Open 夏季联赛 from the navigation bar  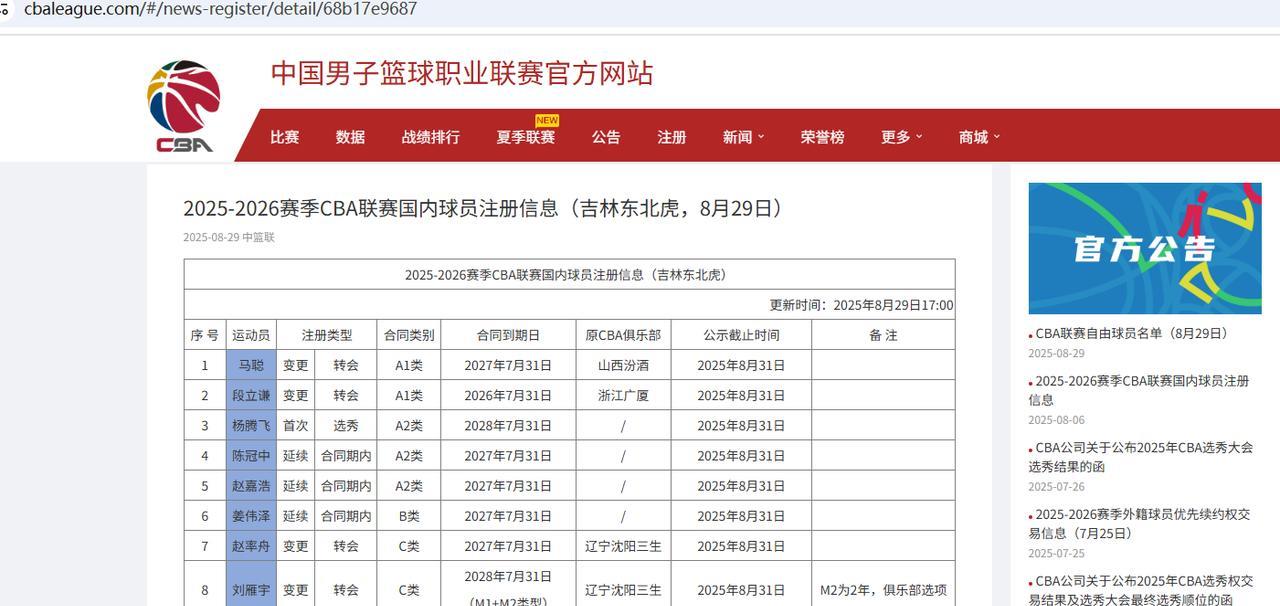point(526,137)
